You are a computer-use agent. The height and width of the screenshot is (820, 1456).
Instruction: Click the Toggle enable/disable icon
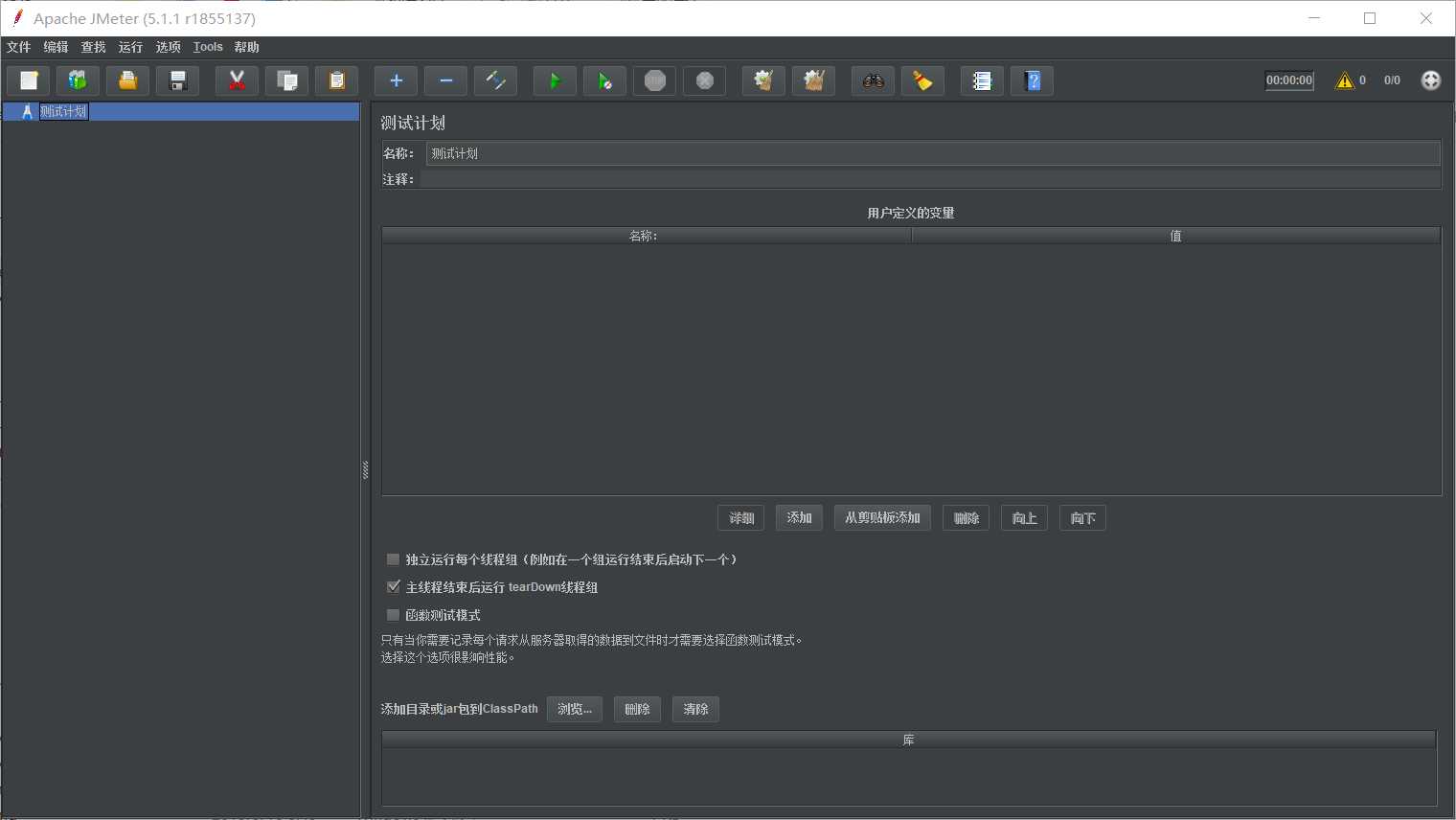coord(495,81)
